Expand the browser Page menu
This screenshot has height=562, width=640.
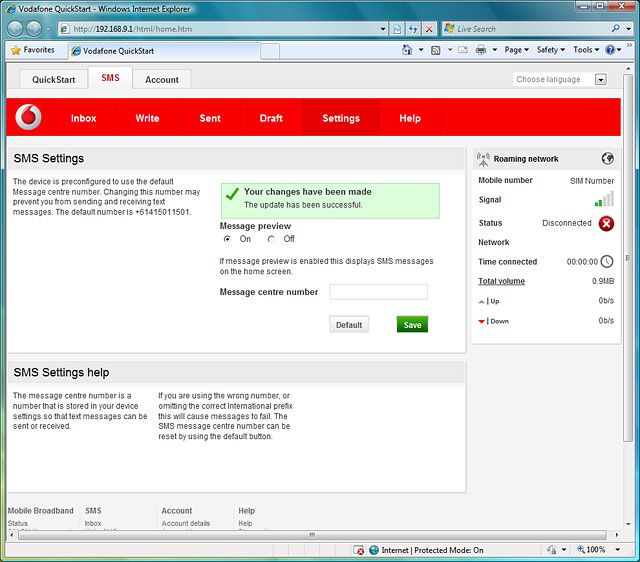click(x=516, y=50)
